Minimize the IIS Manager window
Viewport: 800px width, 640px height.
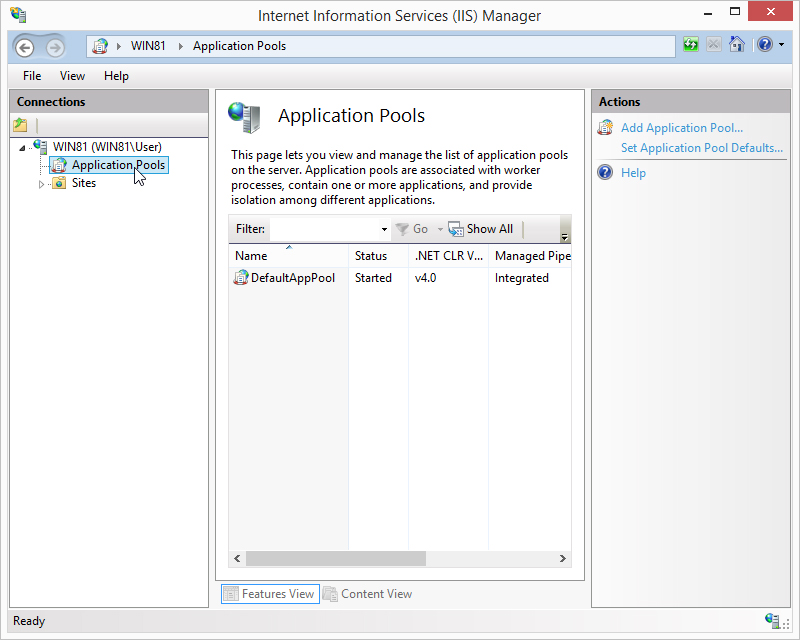click(708, 13)
